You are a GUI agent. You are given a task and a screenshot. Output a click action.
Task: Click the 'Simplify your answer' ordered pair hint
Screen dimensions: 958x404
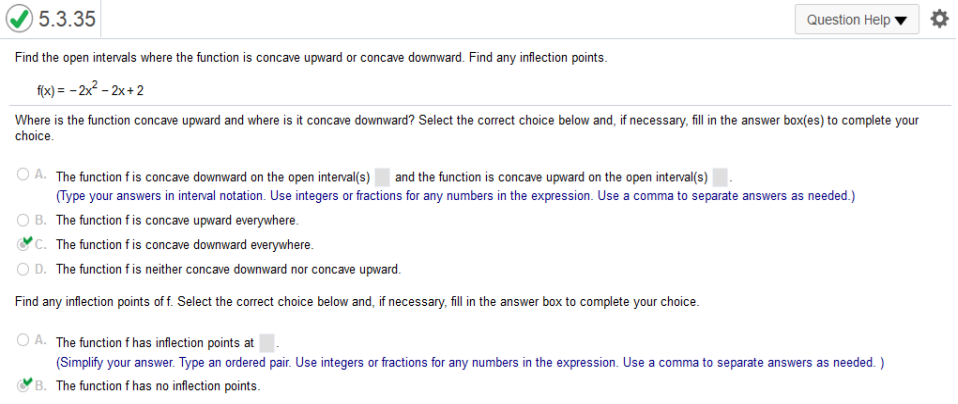[470, 362]
